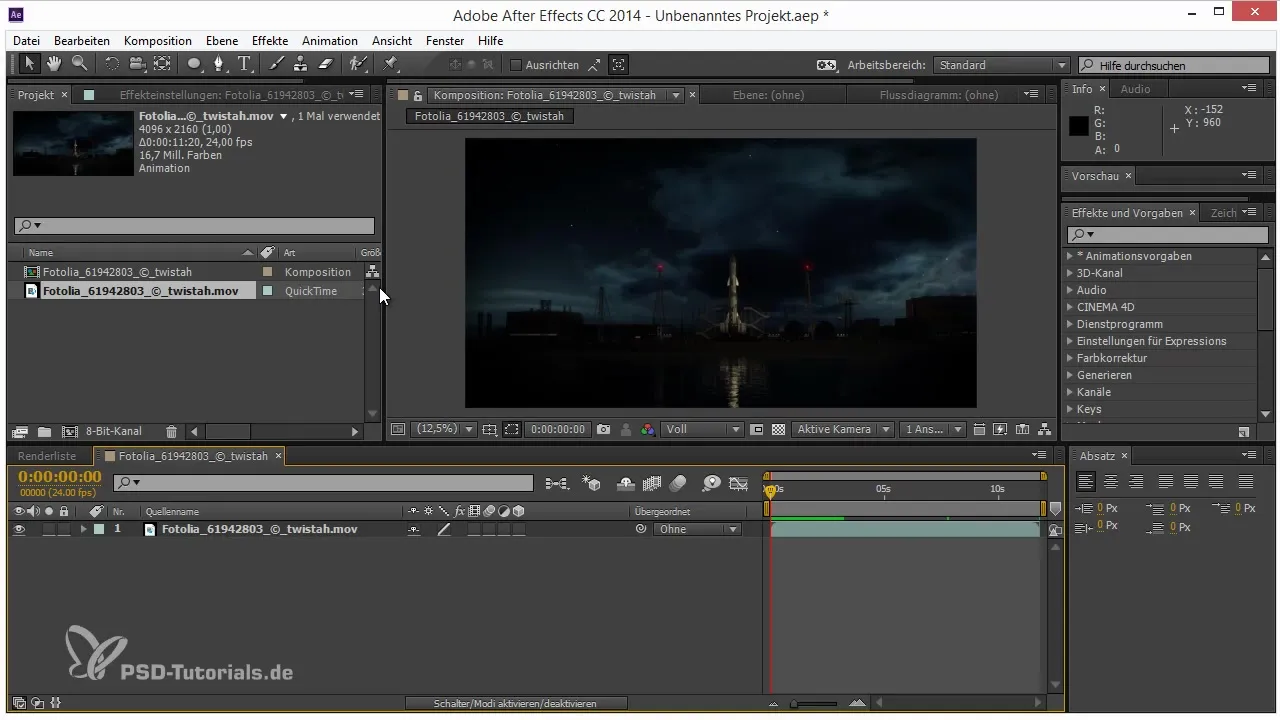Select the Text tool

[x=244, y=64]
